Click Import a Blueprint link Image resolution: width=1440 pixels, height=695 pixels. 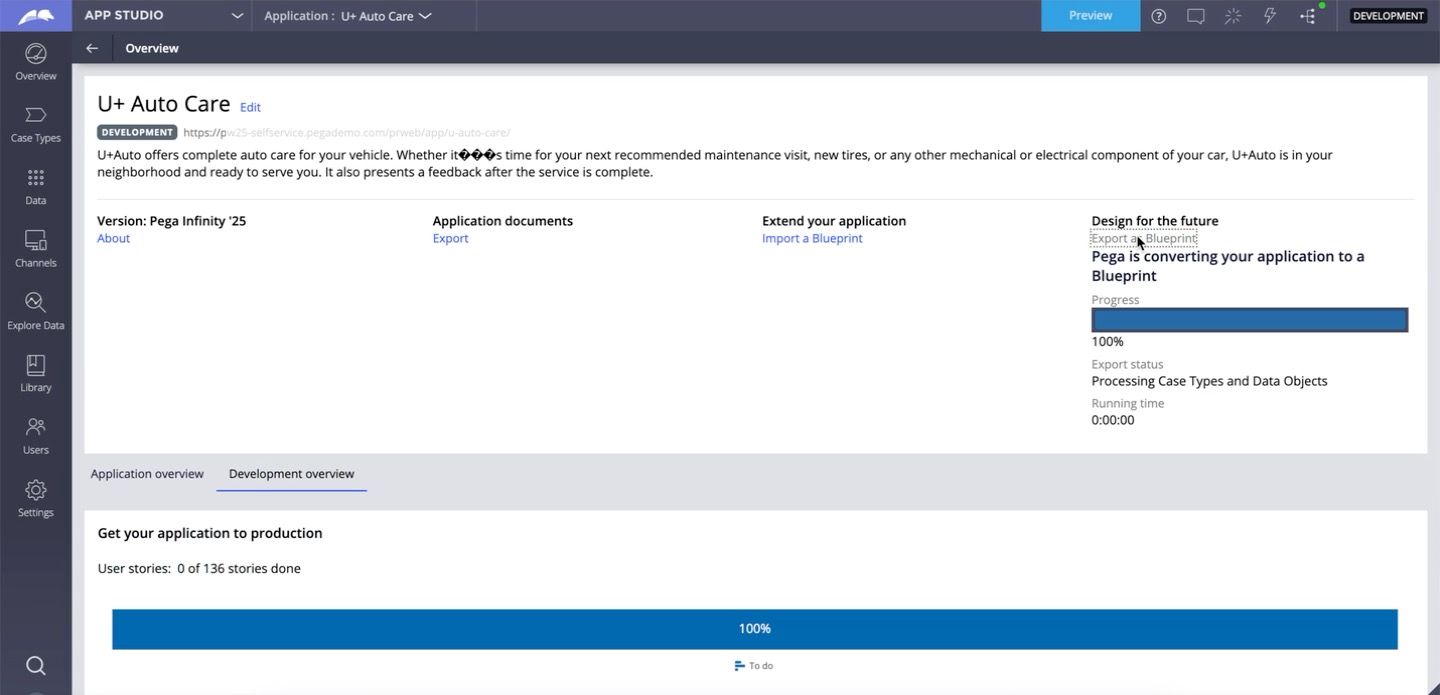coord(812,238)
